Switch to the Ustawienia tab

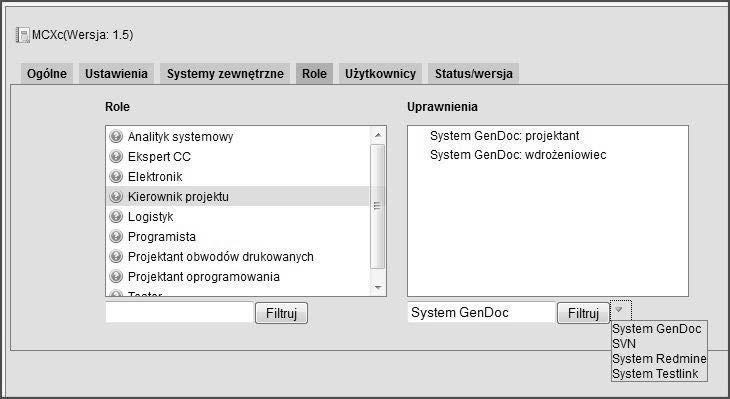(116, 74)
